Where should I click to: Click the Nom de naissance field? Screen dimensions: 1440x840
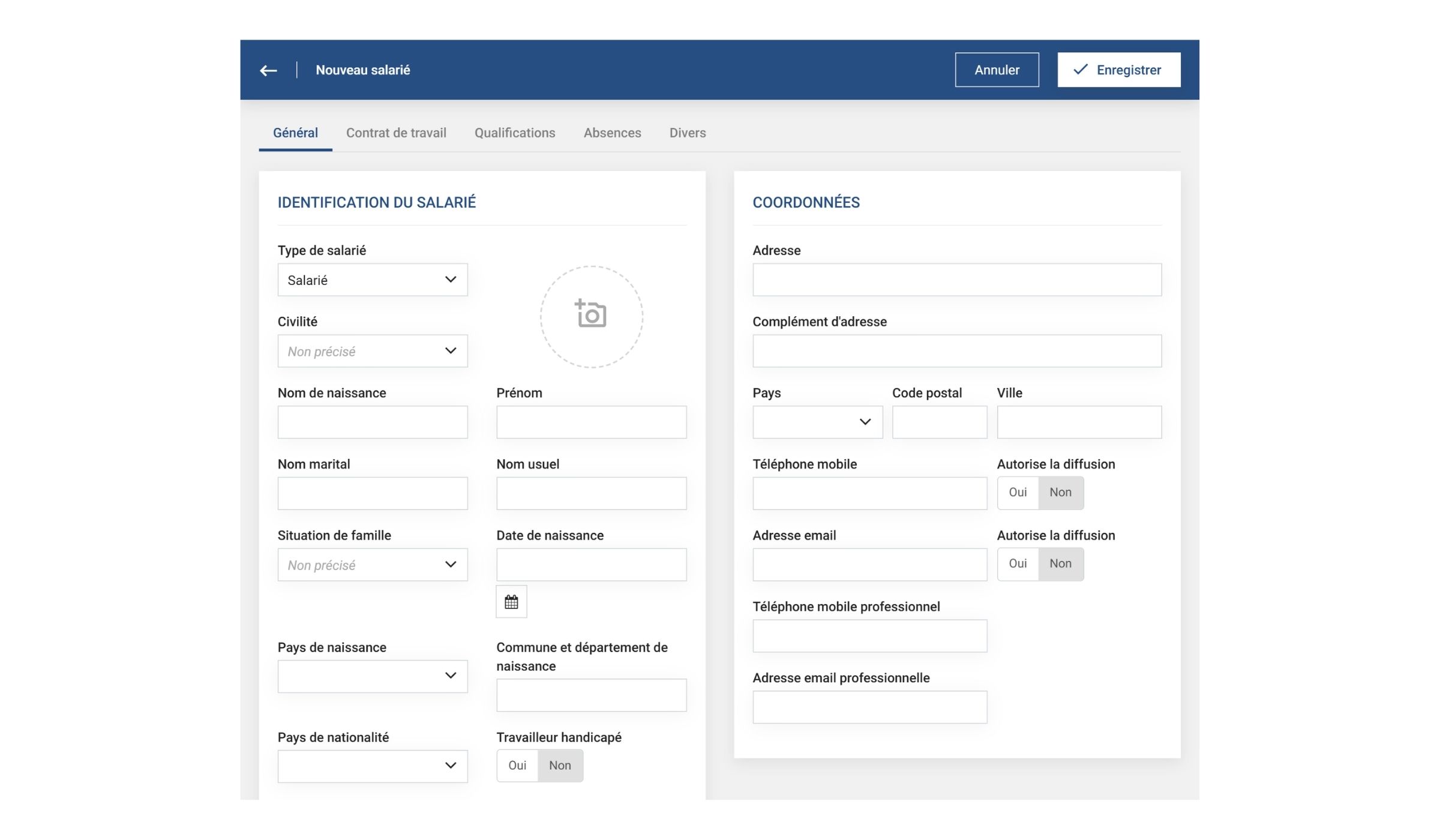pyautogui.click(x=372, y=422)
